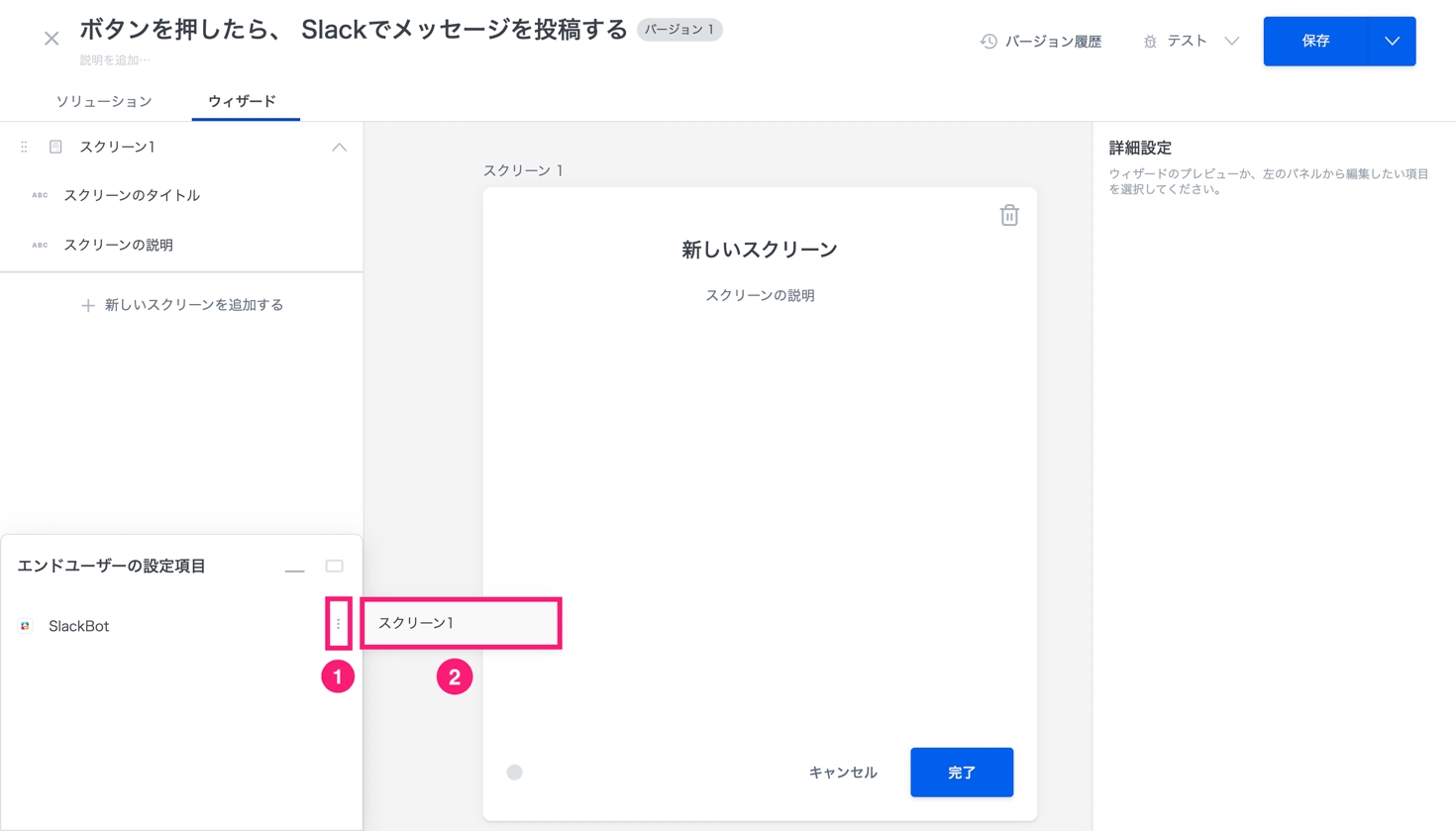Minimize the エンドユーザーの設定項目 panel
This screenshot has height=831, width=1456.
point(294,568)
